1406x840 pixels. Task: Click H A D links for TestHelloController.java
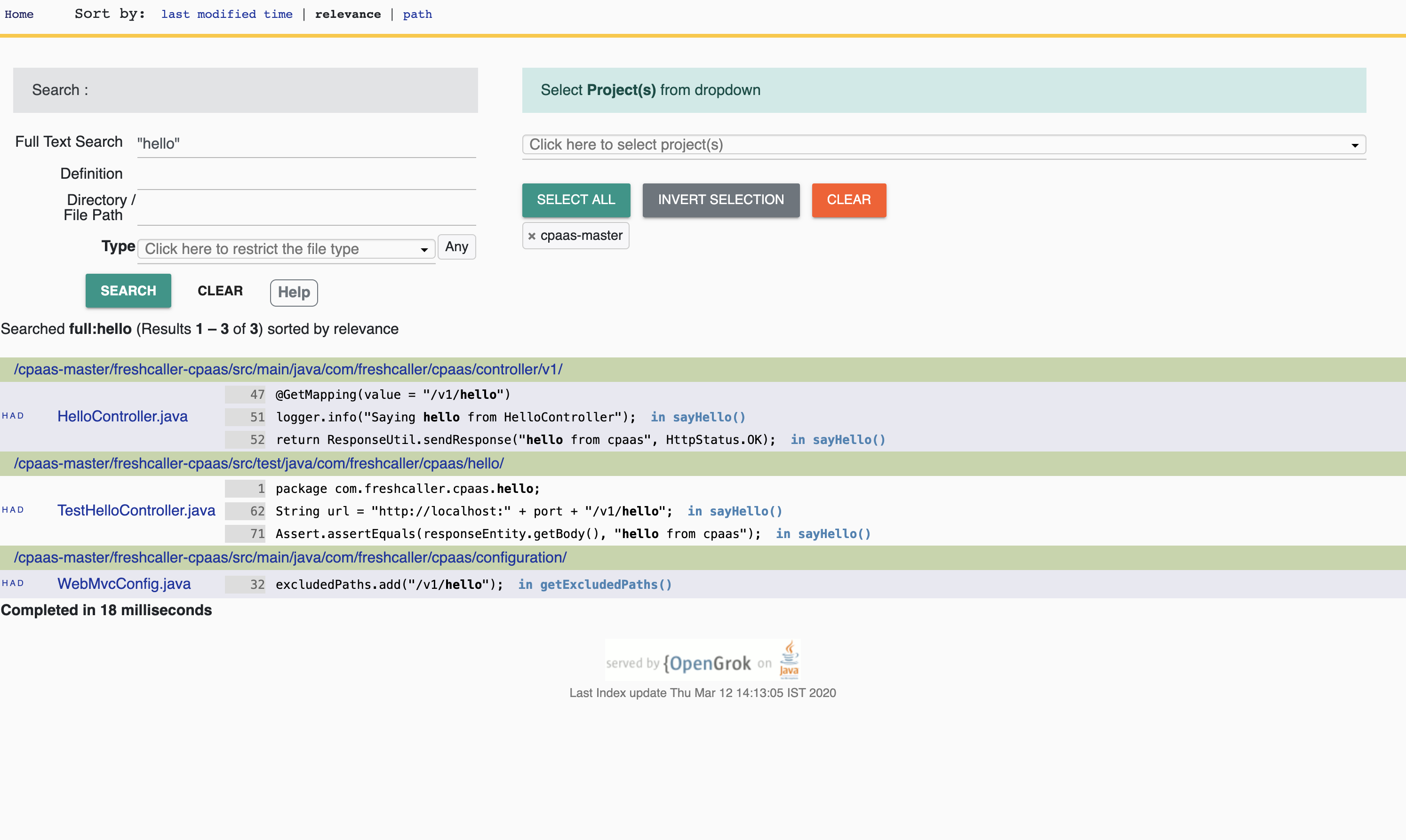13,510
